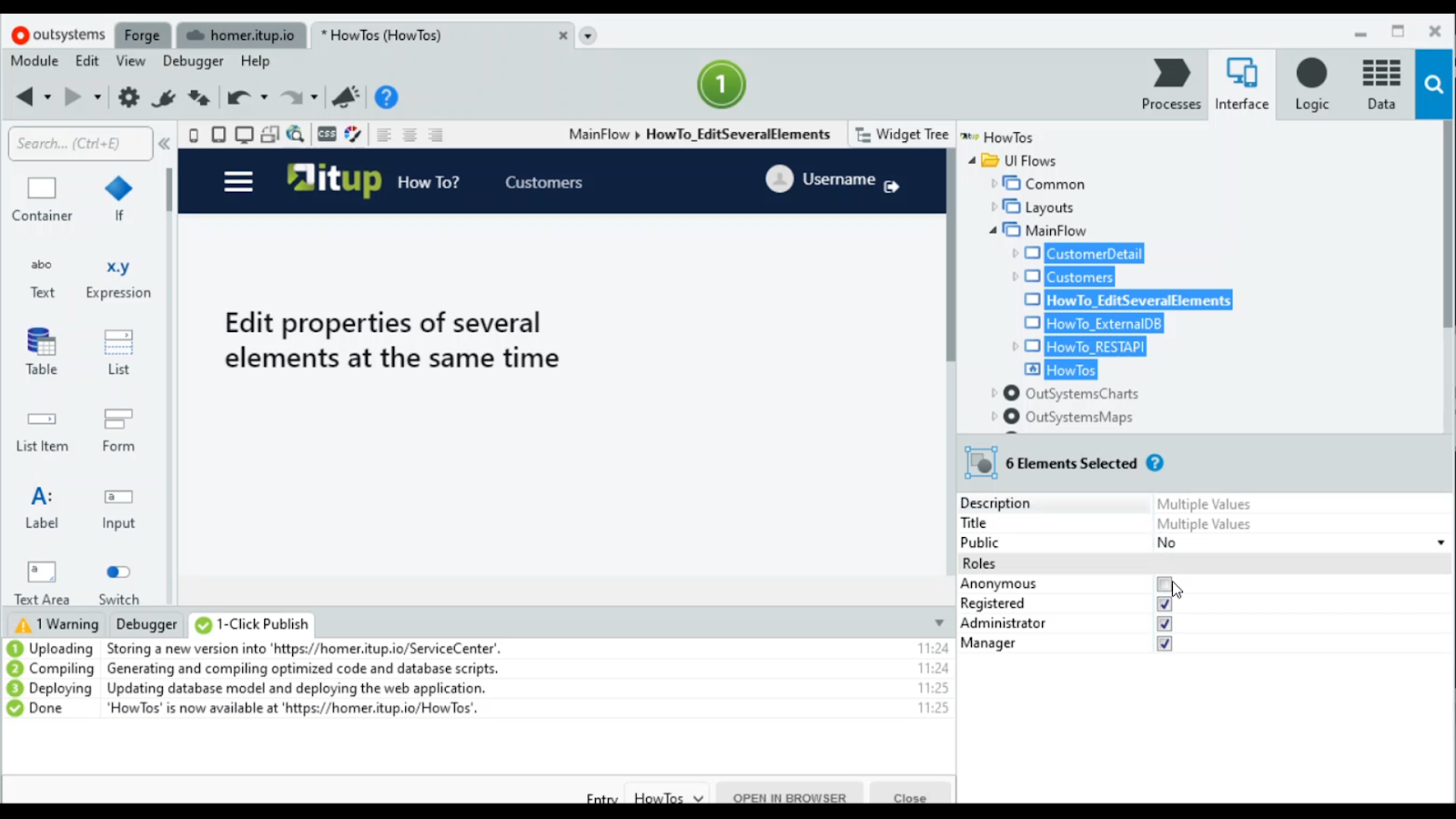Image resolution: width=1456 pixels, height=819 pixels.
Task: Switch to the Data layer
Action: 1380,85
